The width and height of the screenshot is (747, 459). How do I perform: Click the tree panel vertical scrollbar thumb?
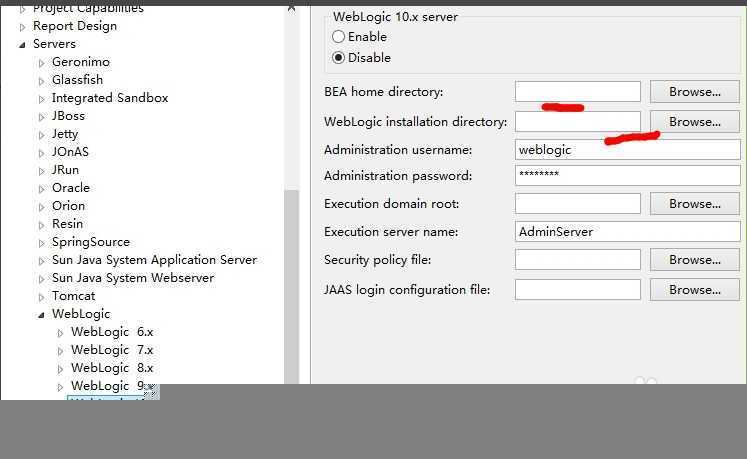coord(291,286)
